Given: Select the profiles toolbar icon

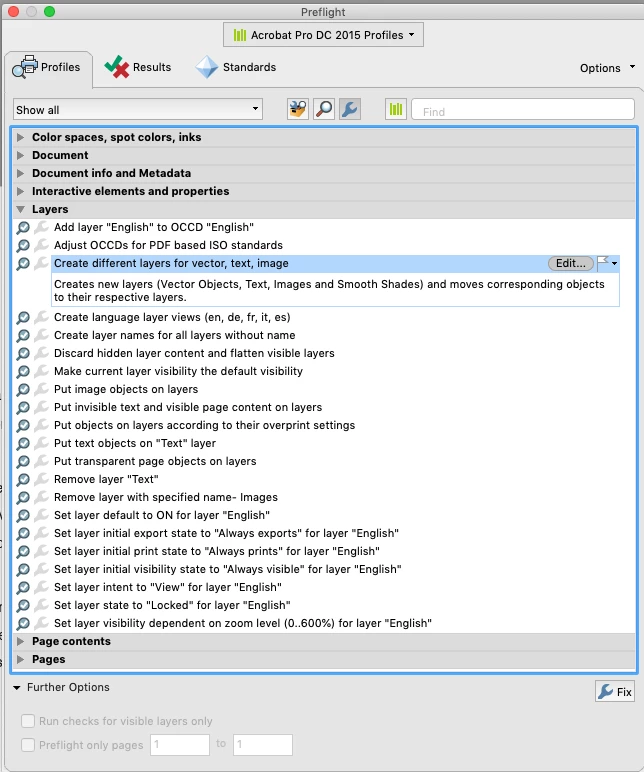Looking at the screenshot, I should click(x=297, y=109).
